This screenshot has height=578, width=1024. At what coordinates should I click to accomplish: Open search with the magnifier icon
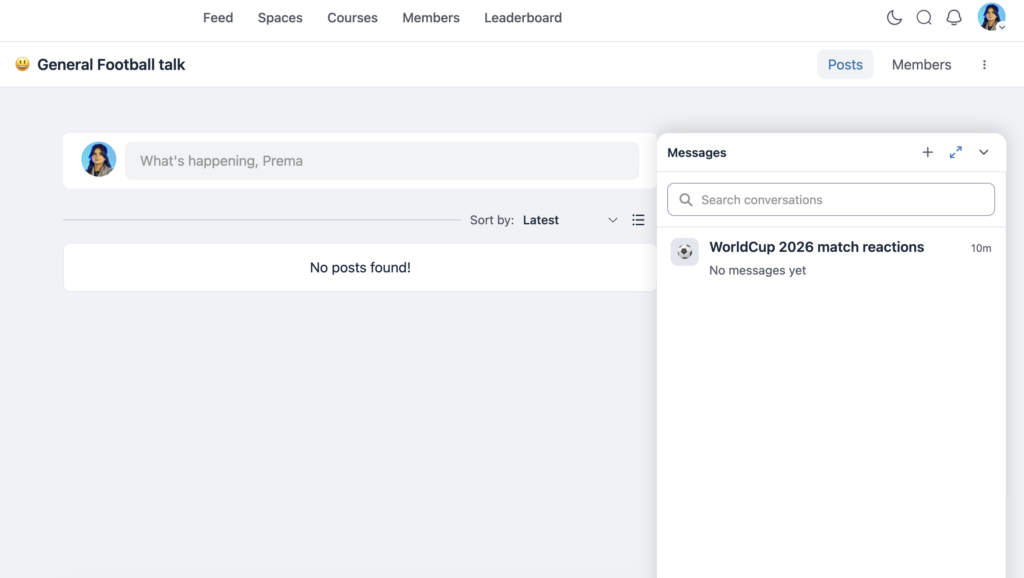point(923,18)
